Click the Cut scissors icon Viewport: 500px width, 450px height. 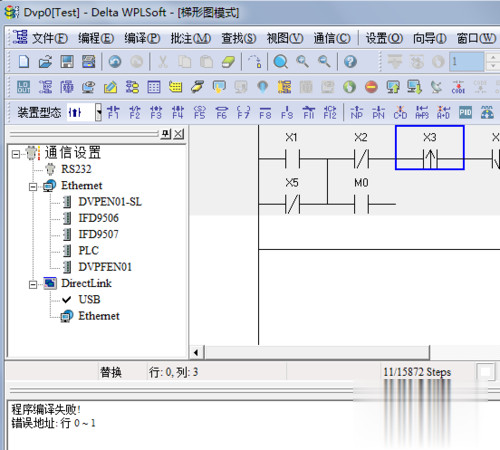163,62
